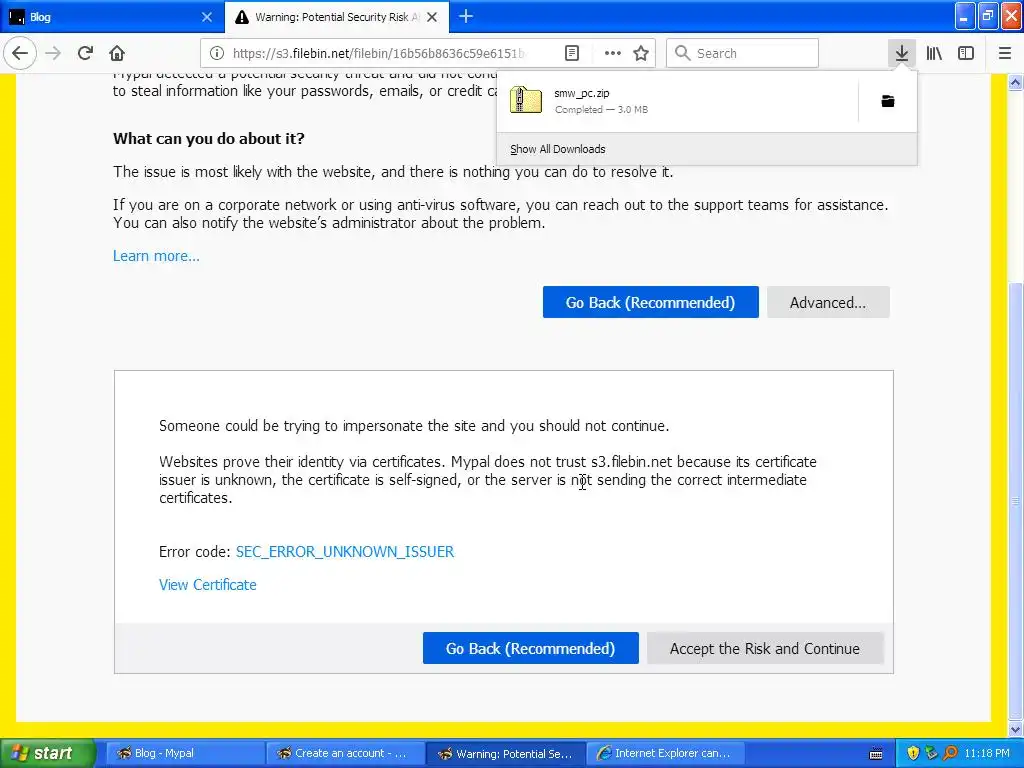Click the green shield tray icon
The image size is (1024, 768).
(x=931, y=753)
